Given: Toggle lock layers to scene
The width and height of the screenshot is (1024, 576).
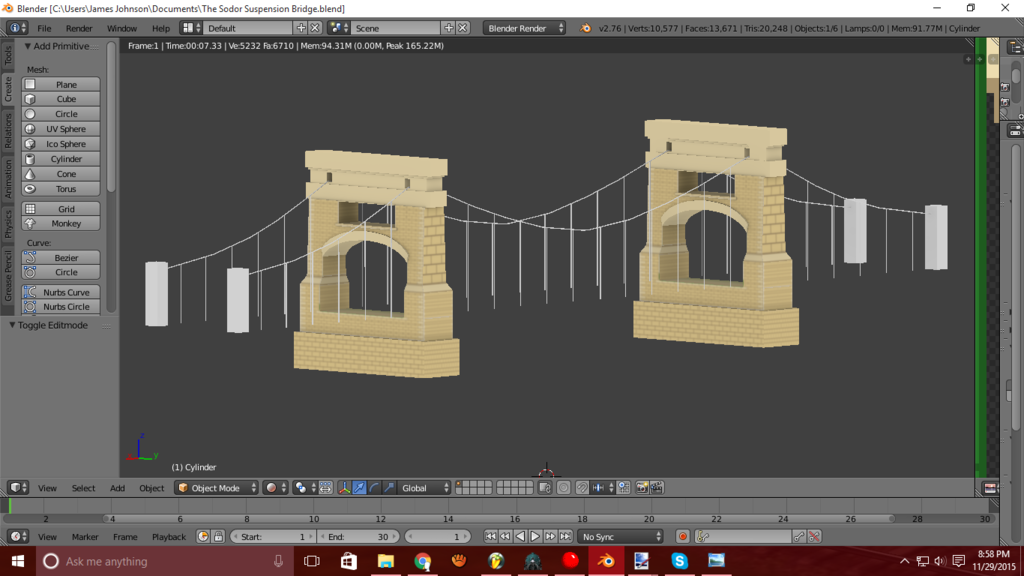Looking at the screenshot, I should (x=545, y=488).
